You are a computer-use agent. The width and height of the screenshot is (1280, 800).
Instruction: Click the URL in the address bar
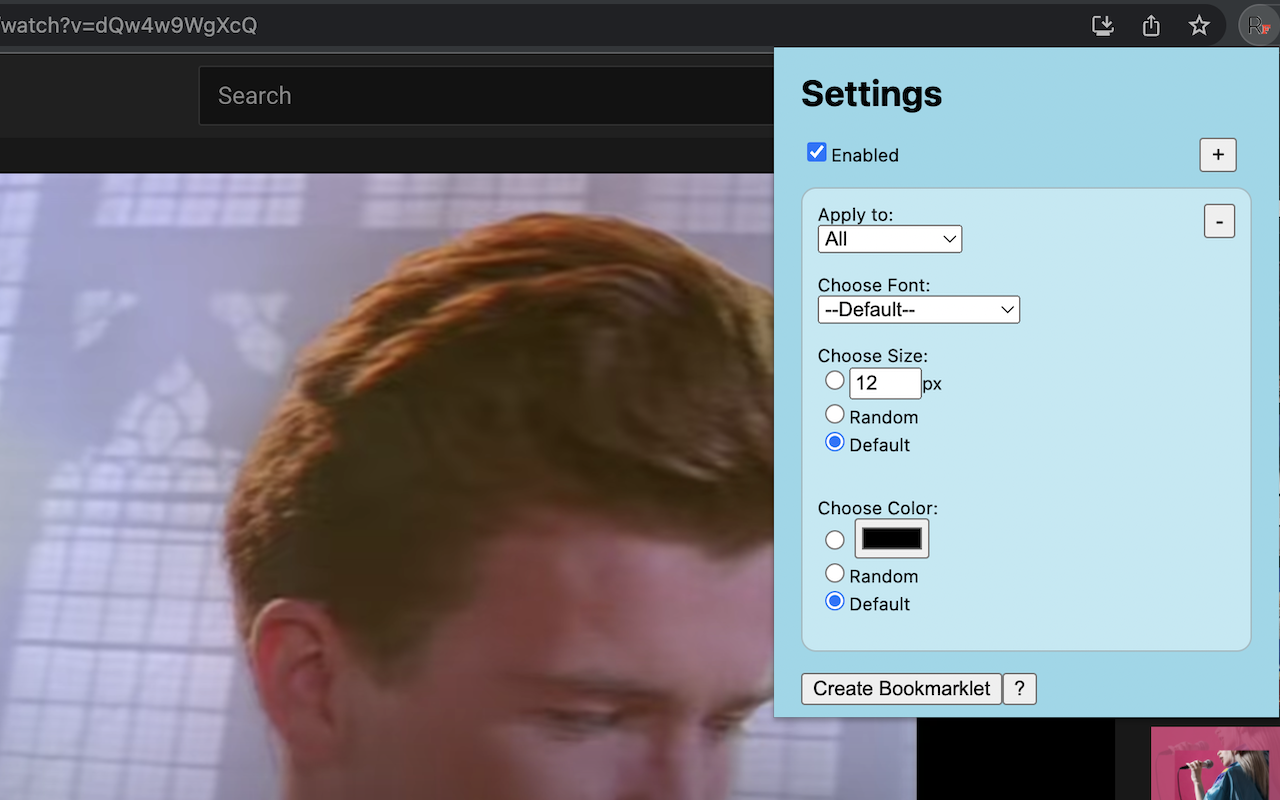click(x=129, y=26)
